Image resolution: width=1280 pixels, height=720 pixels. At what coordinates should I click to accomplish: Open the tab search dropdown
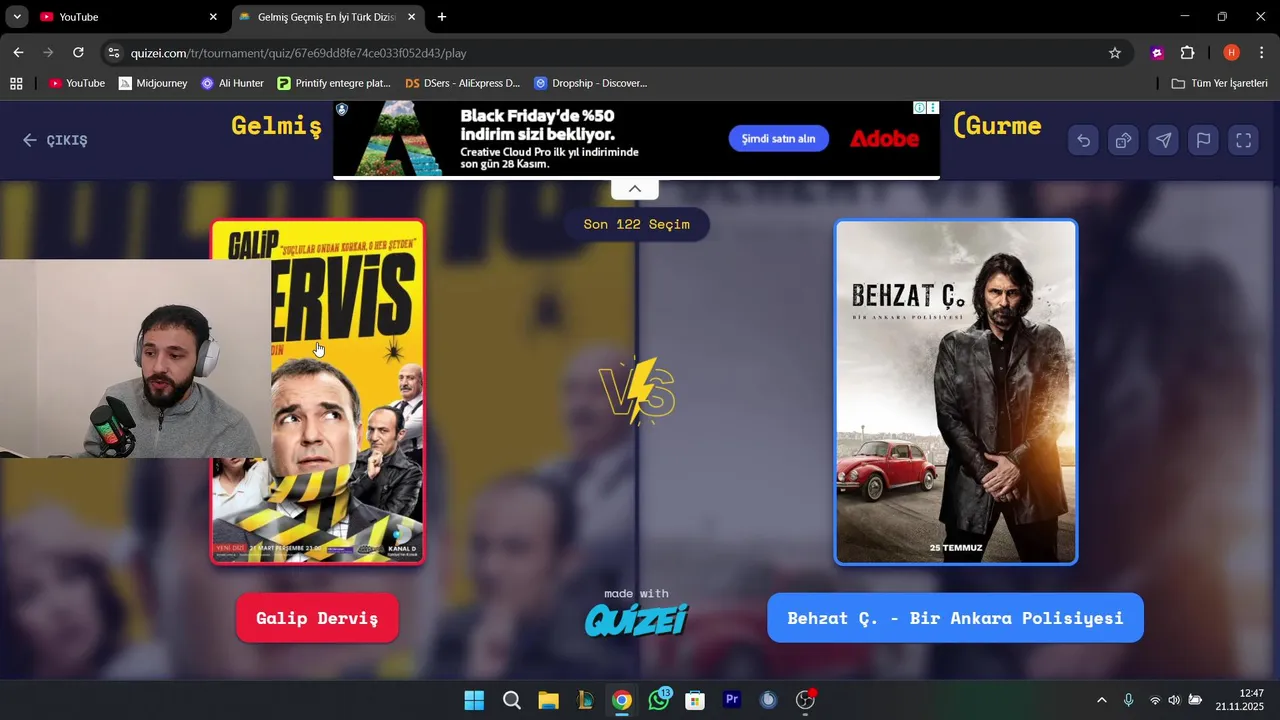[16, 17]
